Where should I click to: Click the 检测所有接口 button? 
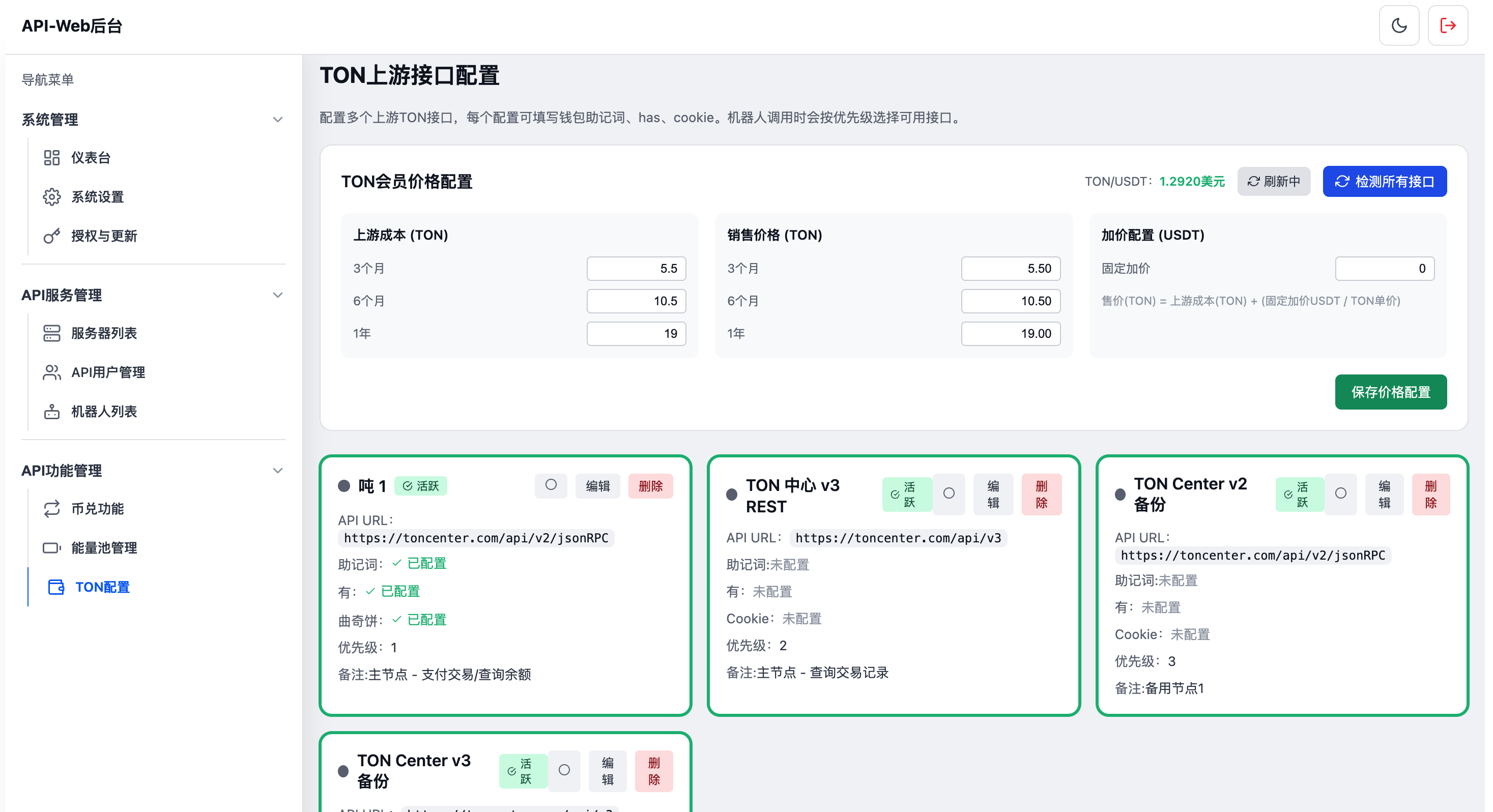pos(1385,182)
